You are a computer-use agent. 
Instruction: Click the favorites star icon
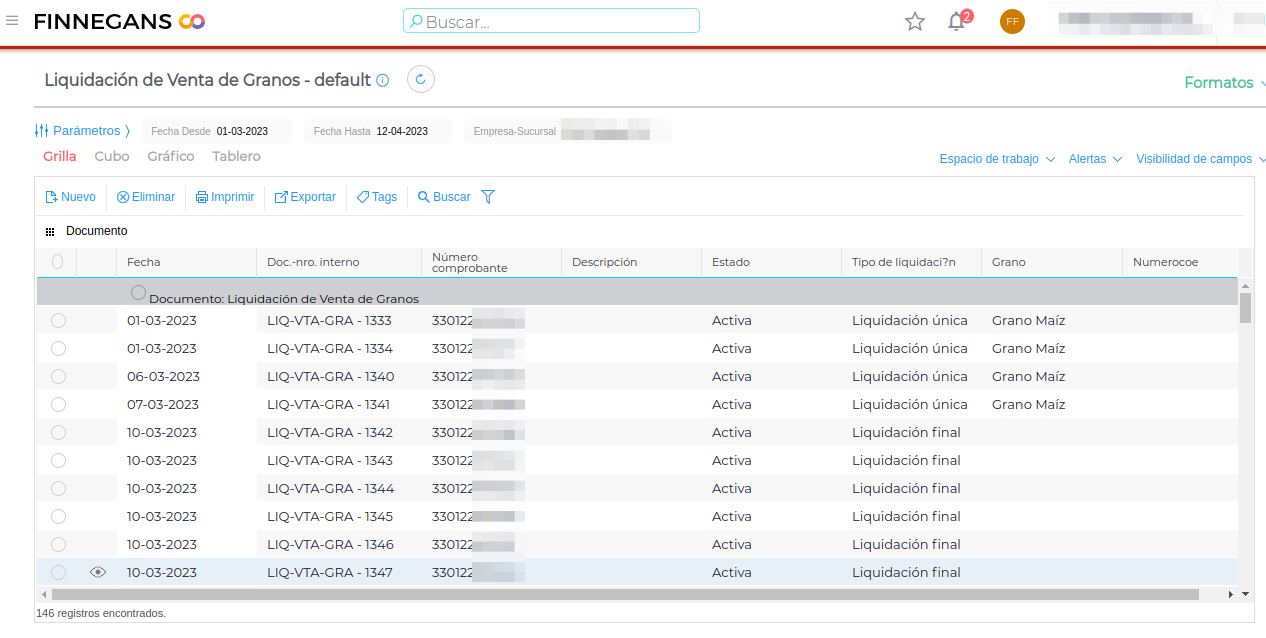click(914, 21)
